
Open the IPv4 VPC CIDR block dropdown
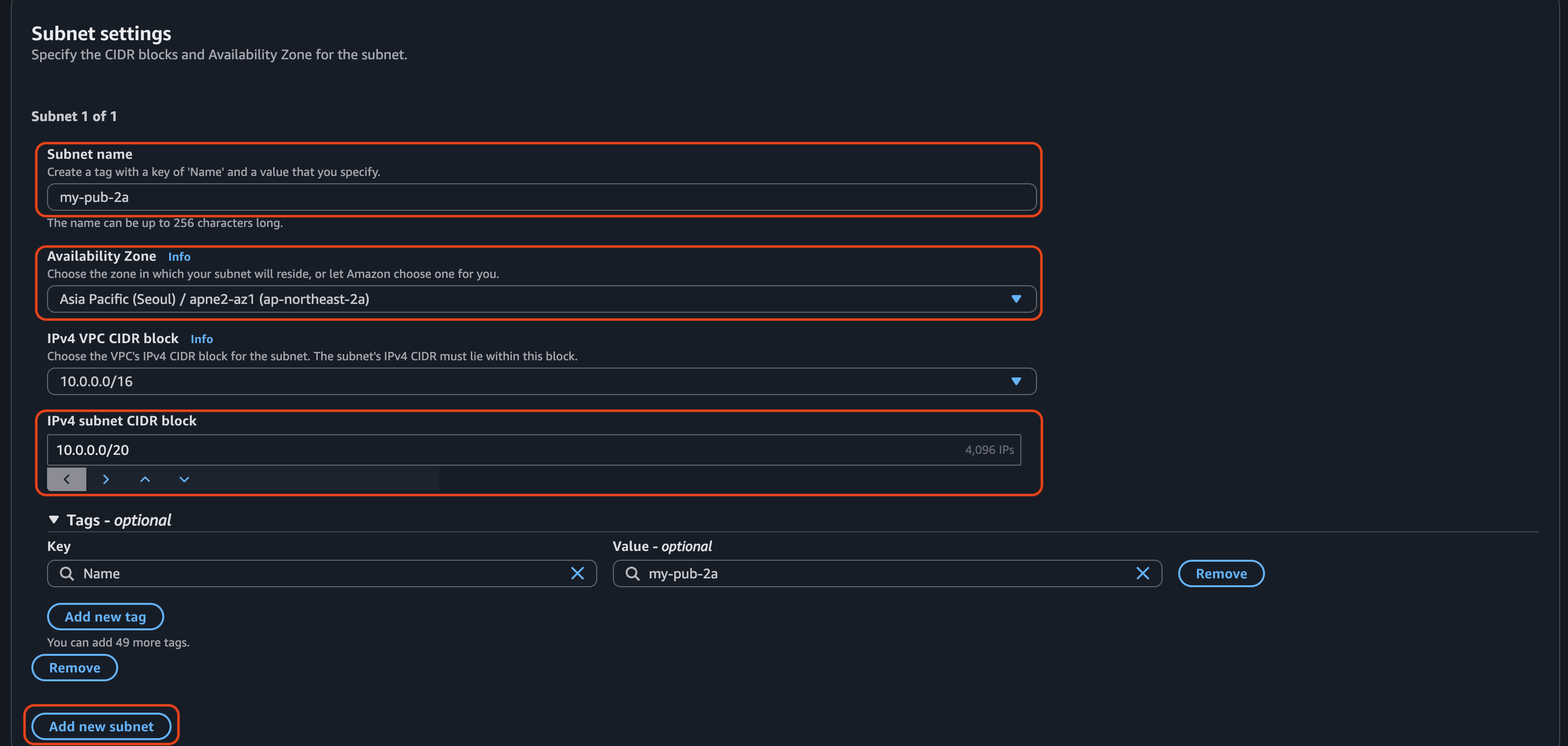point(542,381)
